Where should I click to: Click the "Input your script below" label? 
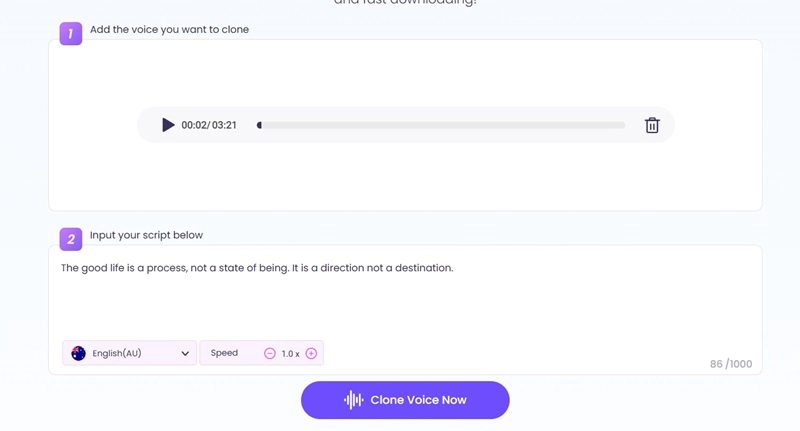click(146, 236)
